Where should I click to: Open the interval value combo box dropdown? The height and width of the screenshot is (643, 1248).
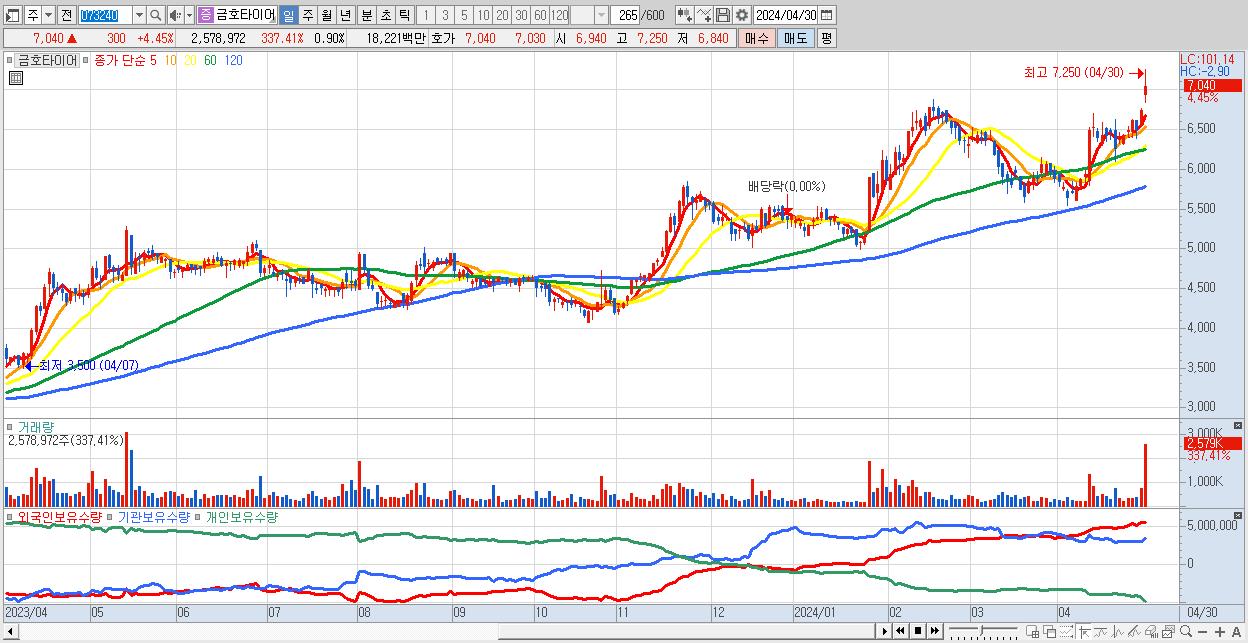601,15
